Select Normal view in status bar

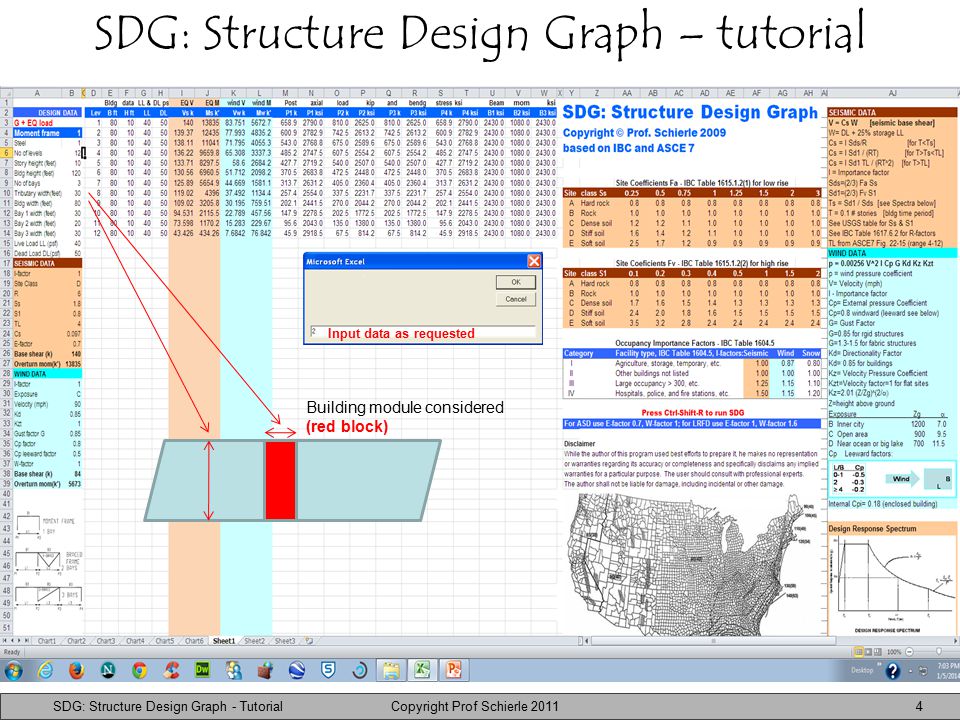pyautogui.click(x=858, y=652)
